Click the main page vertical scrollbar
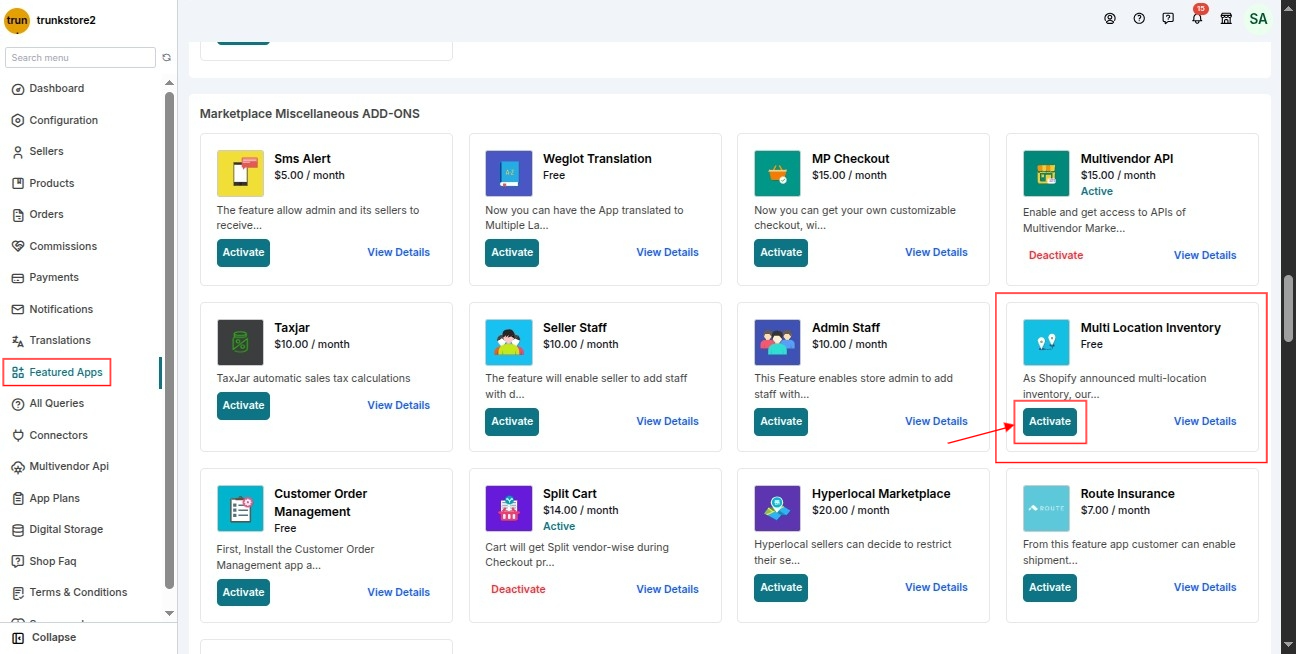This screenshot has height=654, width=1296. coord(1288,310)
